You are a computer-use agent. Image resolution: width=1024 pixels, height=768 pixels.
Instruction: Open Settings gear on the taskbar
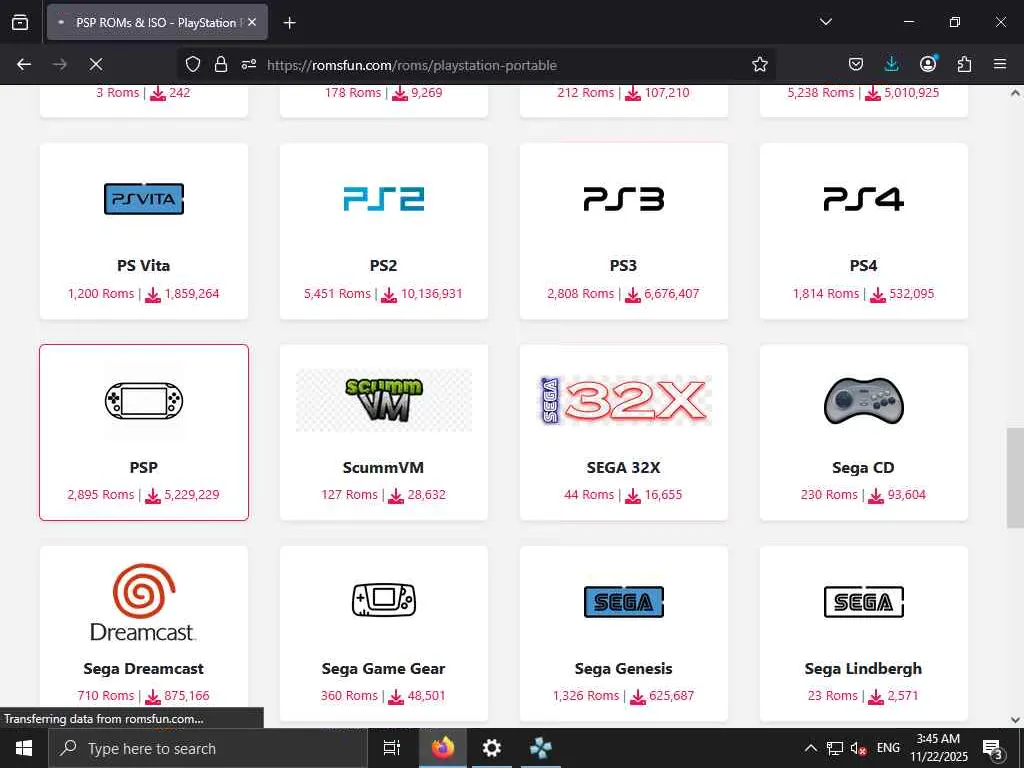[x=491, y=748]
